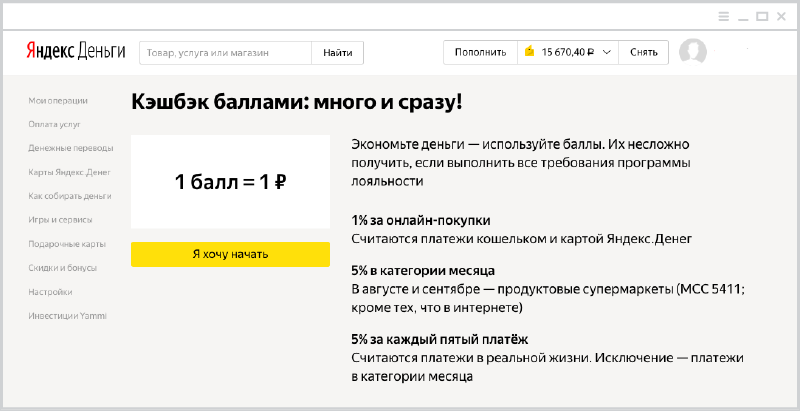Close the window with X

coord(781,17)
